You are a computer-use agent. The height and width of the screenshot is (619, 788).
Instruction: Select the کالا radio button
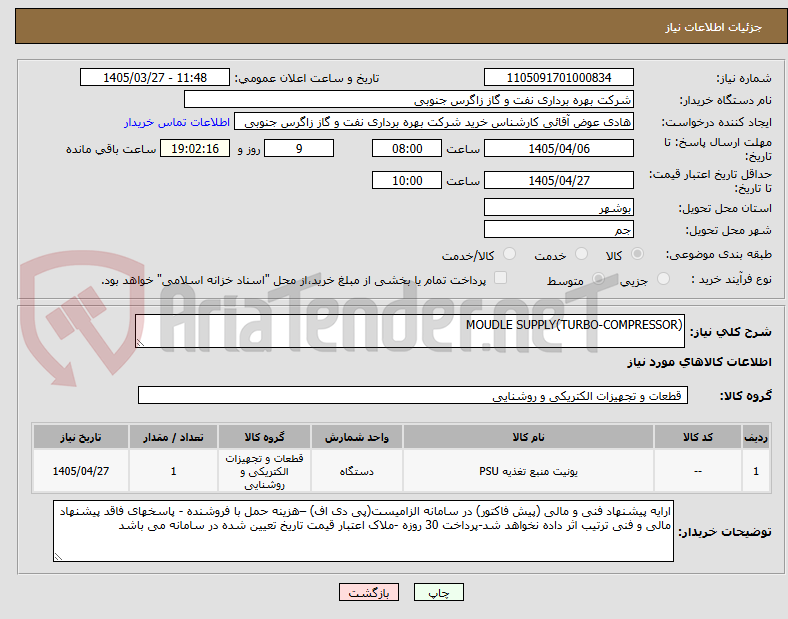(x=637, y=254)
